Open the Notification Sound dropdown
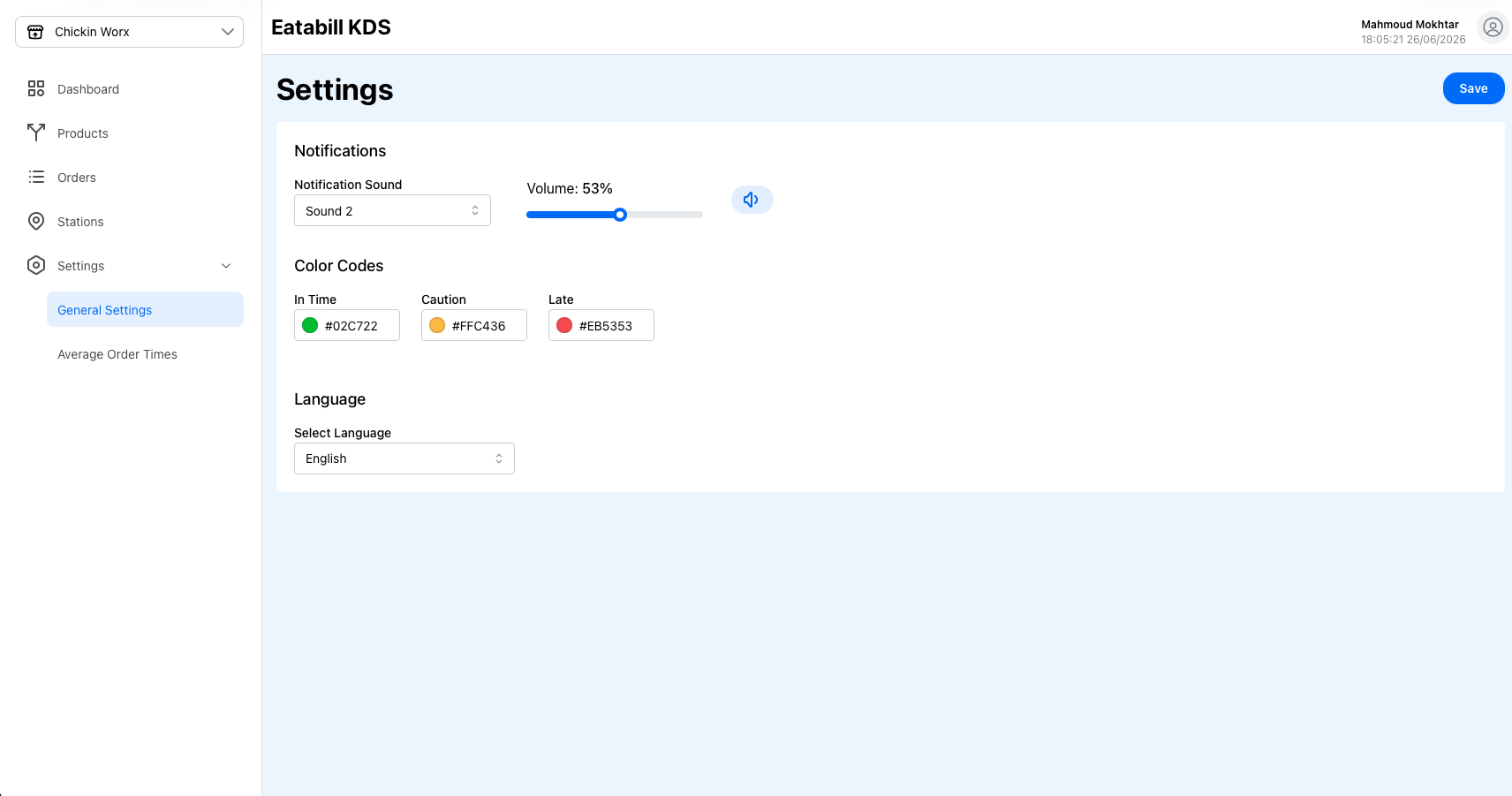Viewport: 1512px width, 796px height. (x=392, y=210)
